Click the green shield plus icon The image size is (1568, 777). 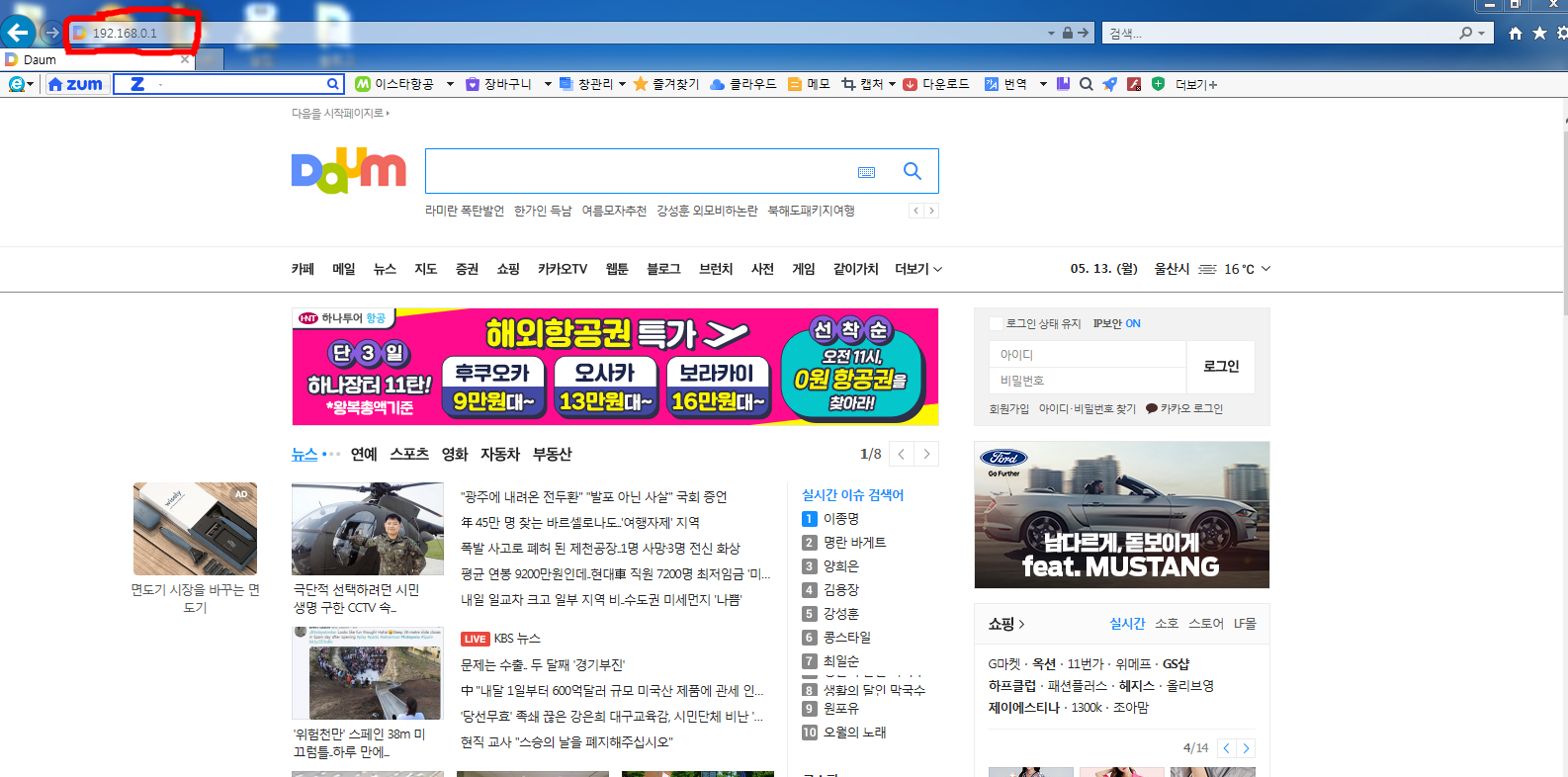click(x=1158, y=84)
